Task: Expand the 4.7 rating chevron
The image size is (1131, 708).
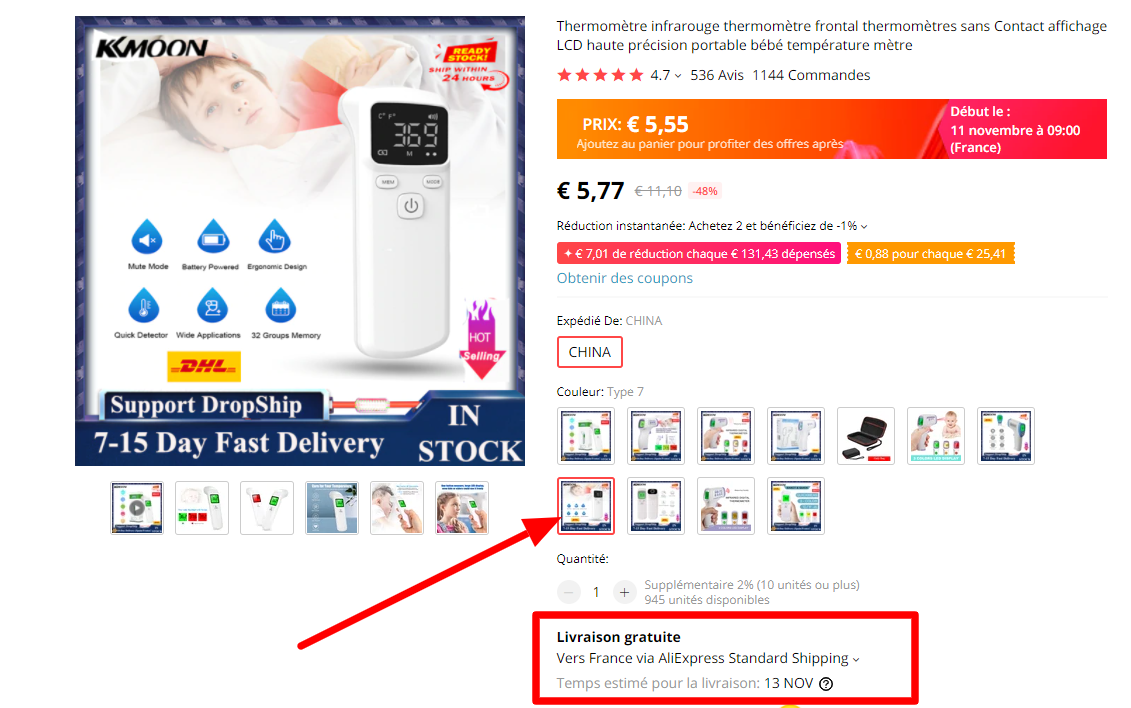Action: click(x=677, y=76)
